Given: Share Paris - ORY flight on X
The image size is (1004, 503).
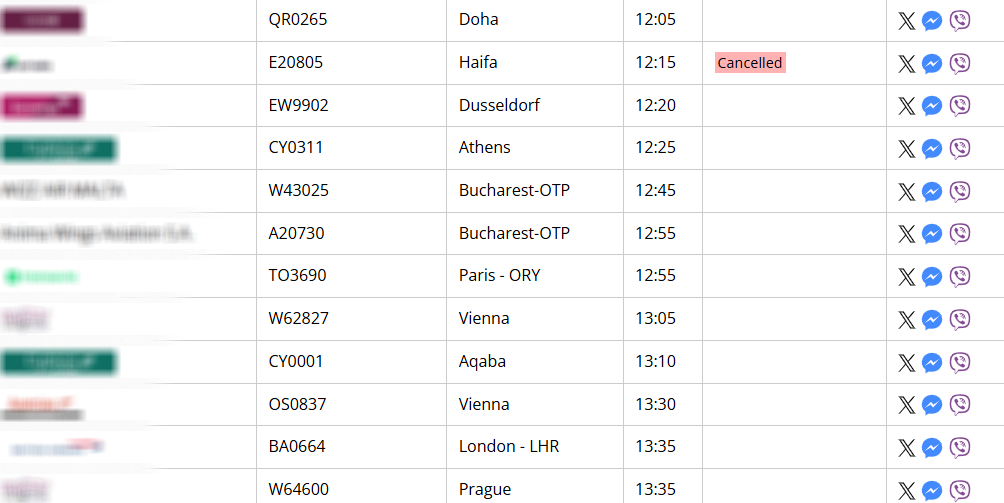Looking at the screenshot, I should (x=907, y=276).
